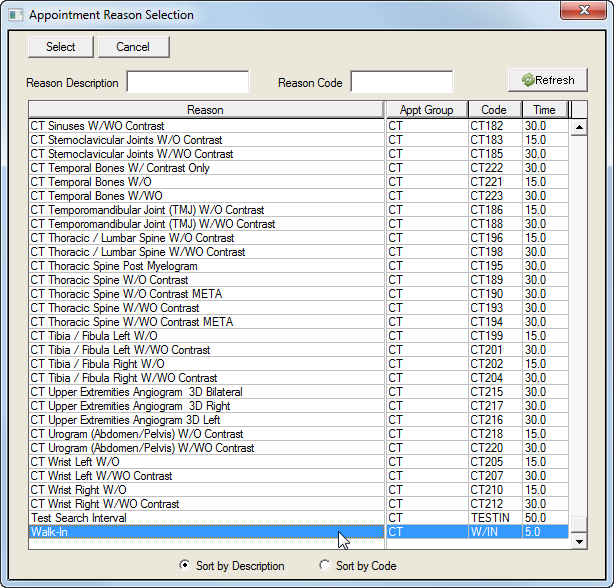This screenshot has width=614, height=588.
Task: Sort by the Reason column header
Action: coord(205,110)
